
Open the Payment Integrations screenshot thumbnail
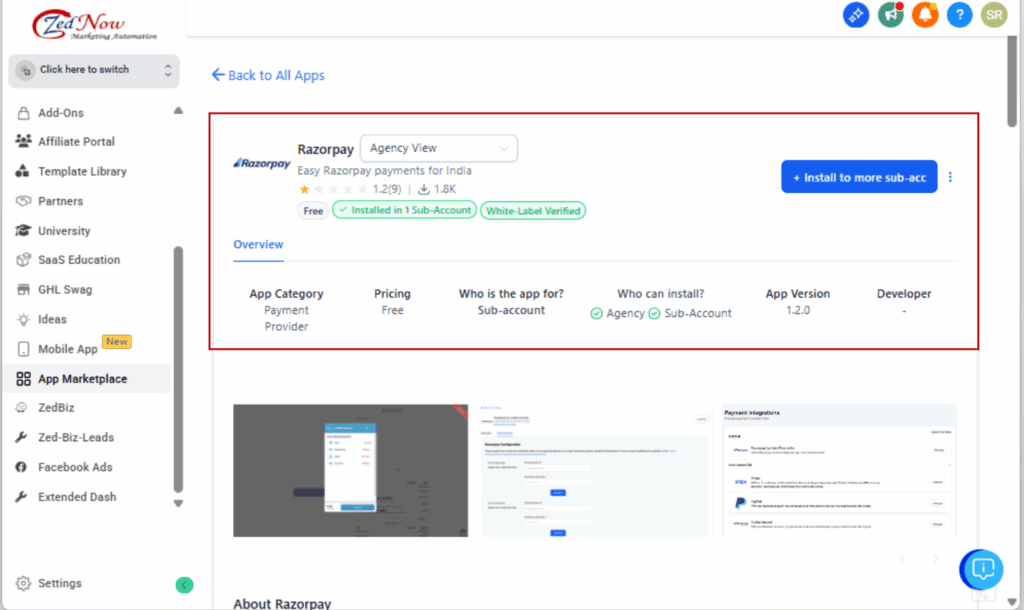pos(840,471)
